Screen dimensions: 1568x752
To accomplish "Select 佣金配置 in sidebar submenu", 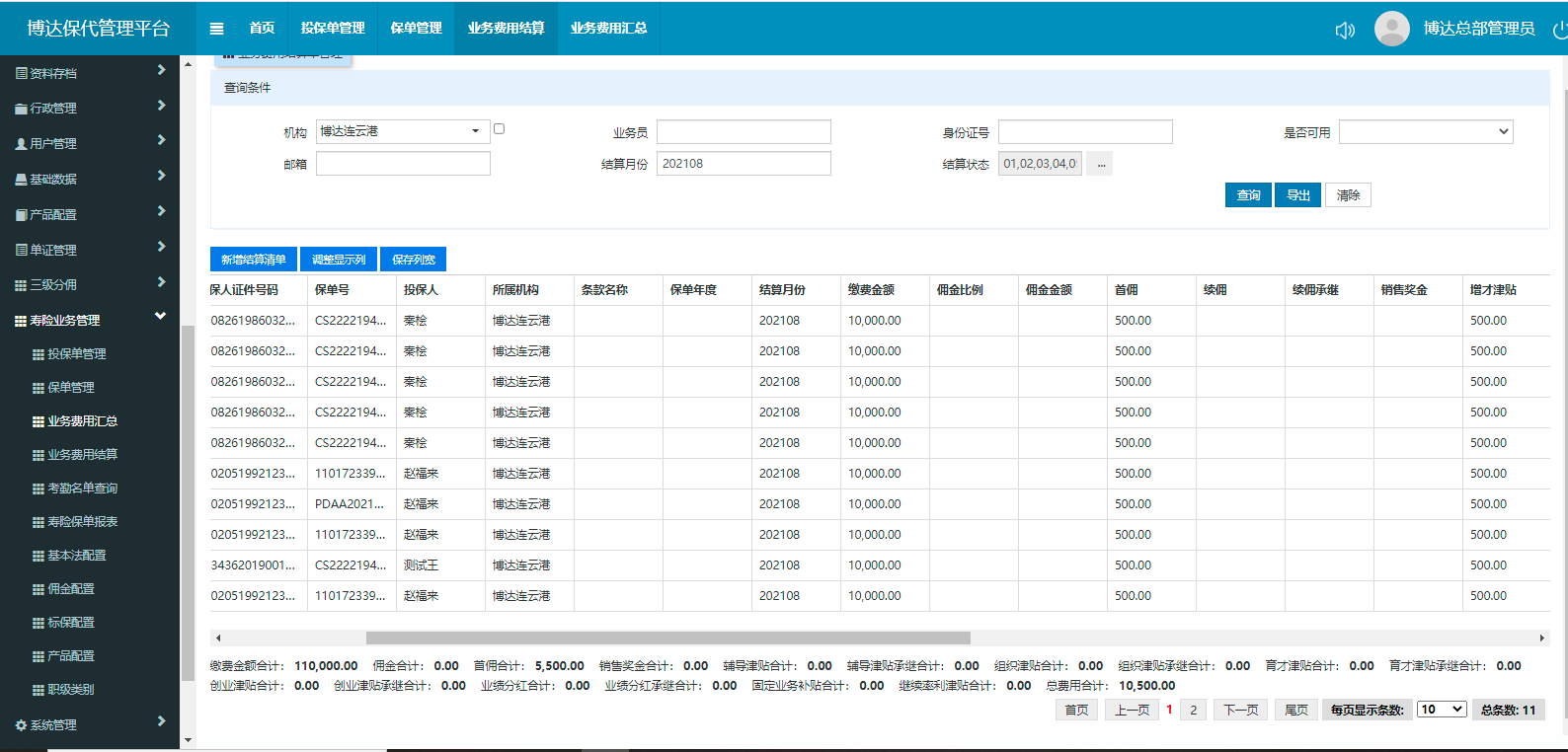I will (71, 589).
